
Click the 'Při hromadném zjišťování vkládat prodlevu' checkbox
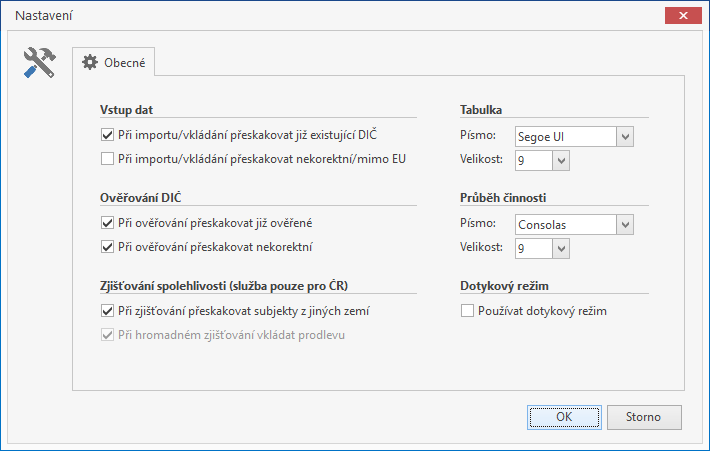coord(108,335)
